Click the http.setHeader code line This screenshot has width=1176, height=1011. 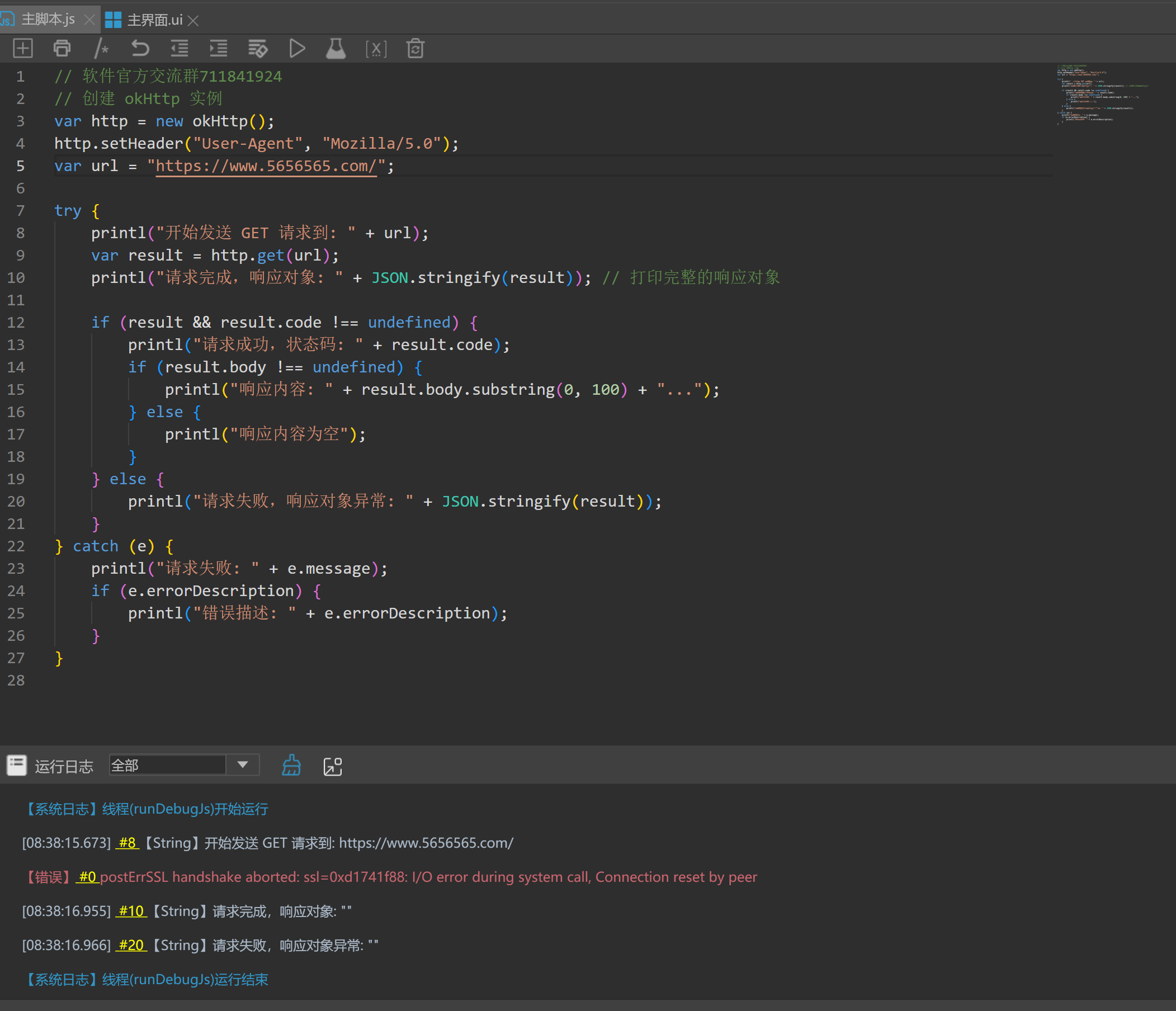tap(257, 143)
